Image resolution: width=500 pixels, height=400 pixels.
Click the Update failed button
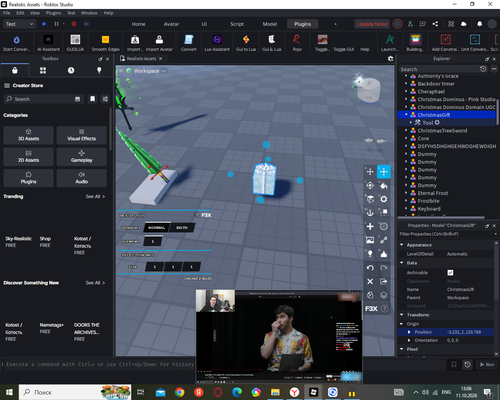[372, 24]
